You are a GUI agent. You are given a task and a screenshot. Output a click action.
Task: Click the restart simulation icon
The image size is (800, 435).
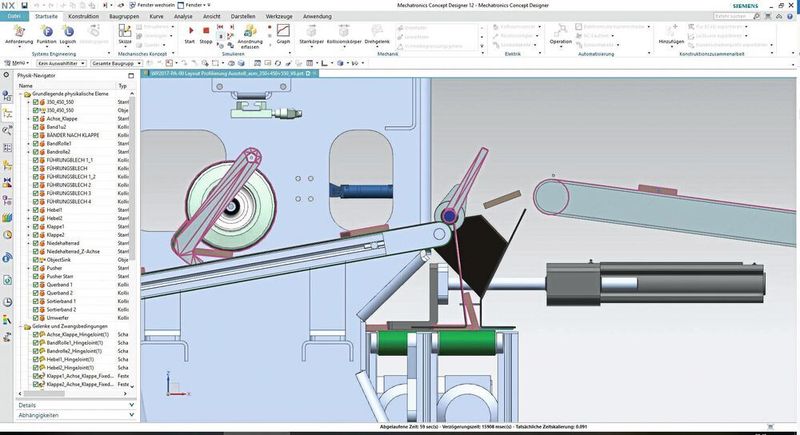pyautogui.click(x=220, y=27)
